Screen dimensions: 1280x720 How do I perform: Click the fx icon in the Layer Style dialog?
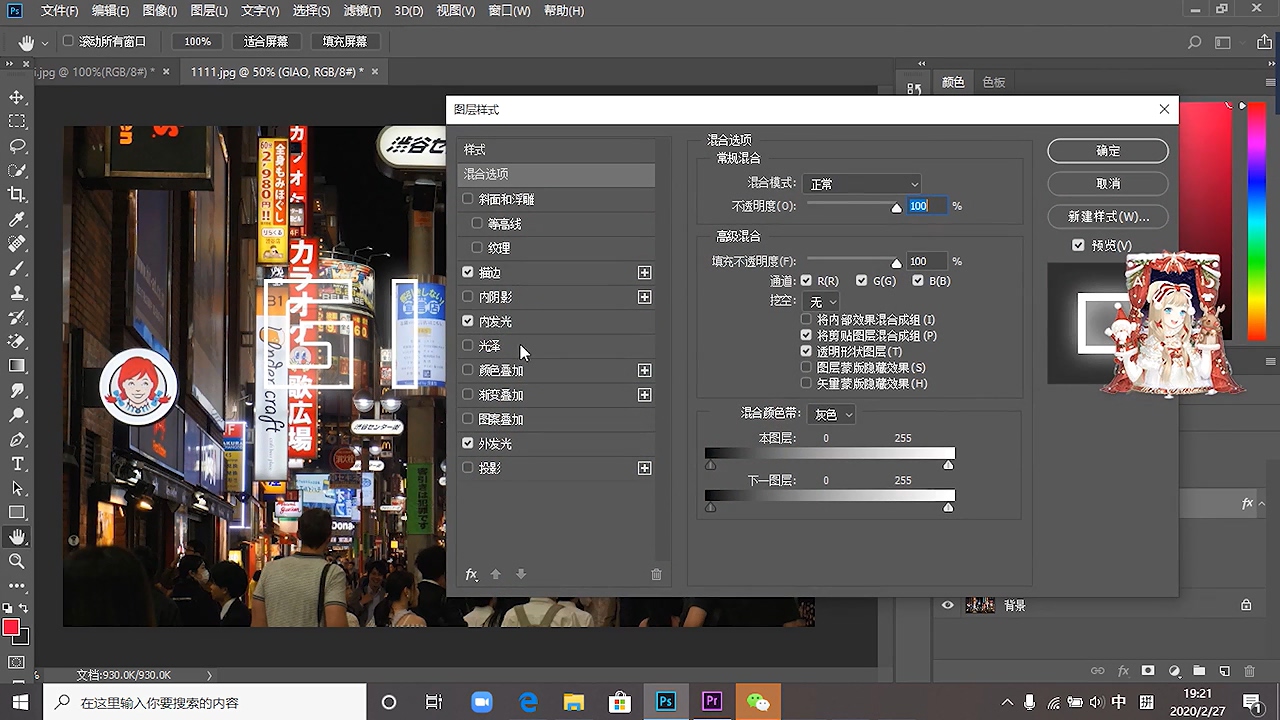point(471,574)
